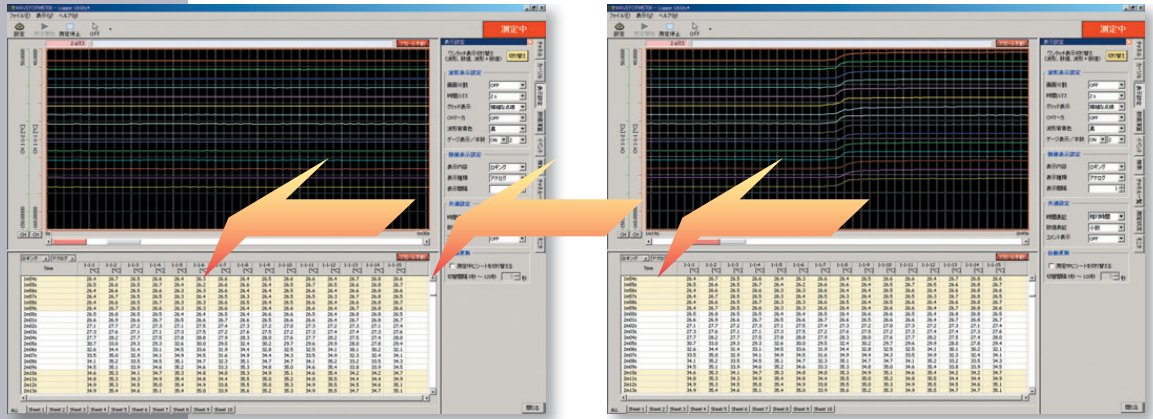Switch to チャネル vertical tab in left window
This screenshot has height=419, width=1153.
pos(540,50)
